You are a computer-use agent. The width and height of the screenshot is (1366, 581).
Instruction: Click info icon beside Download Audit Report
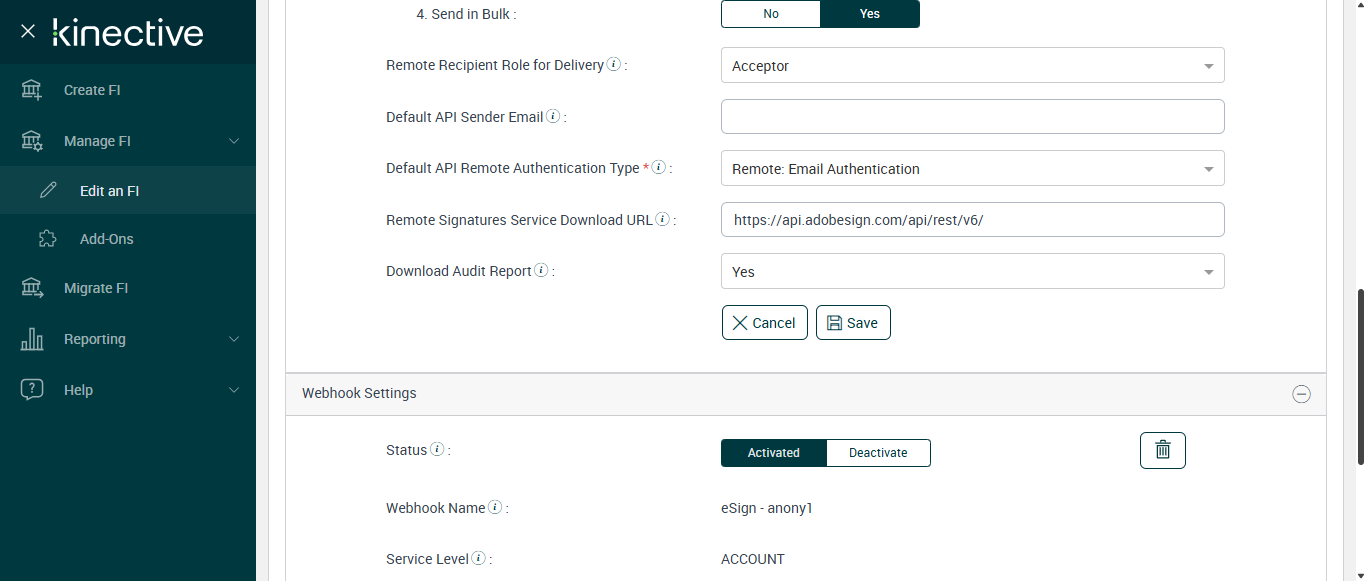tap(541, 271)
